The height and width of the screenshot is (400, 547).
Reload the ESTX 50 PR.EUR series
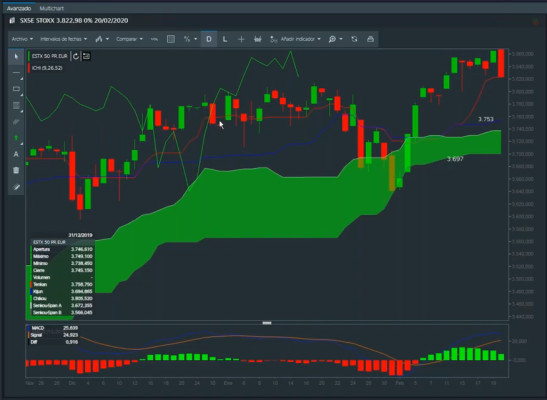coord(76,56)
